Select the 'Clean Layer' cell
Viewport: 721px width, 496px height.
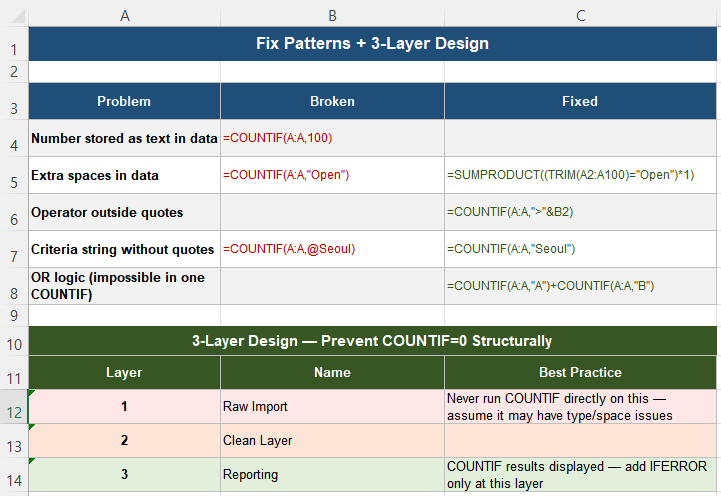click(x=332, y=440)
